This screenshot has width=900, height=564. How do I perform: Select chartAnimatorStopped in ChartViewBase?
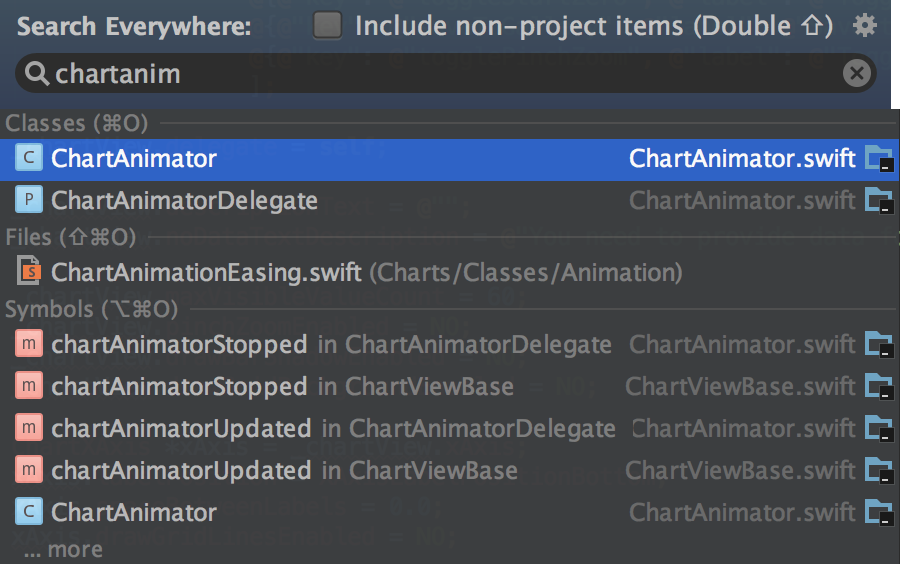click(449, 387)
